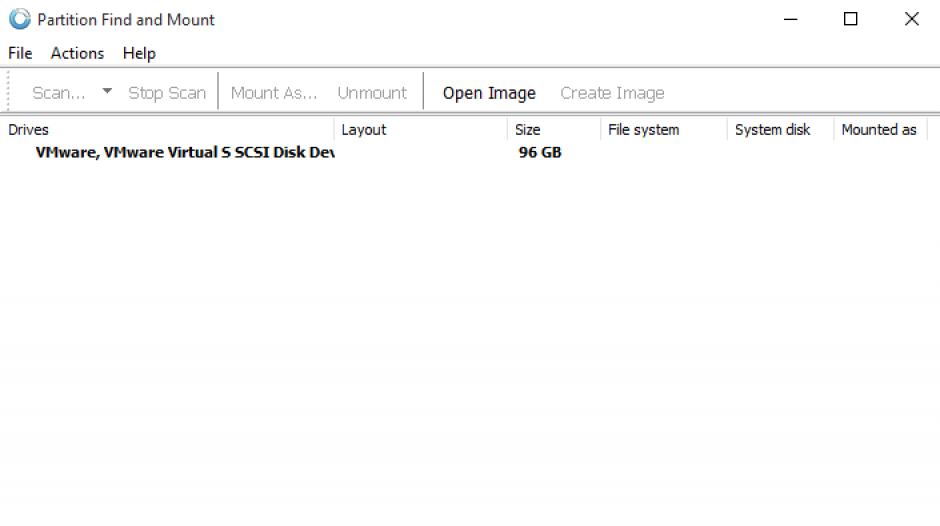This screenshot has height=526, width=940.
Task: Click the Open Image button
Action: pyautogui.click(x=489, y=93)
